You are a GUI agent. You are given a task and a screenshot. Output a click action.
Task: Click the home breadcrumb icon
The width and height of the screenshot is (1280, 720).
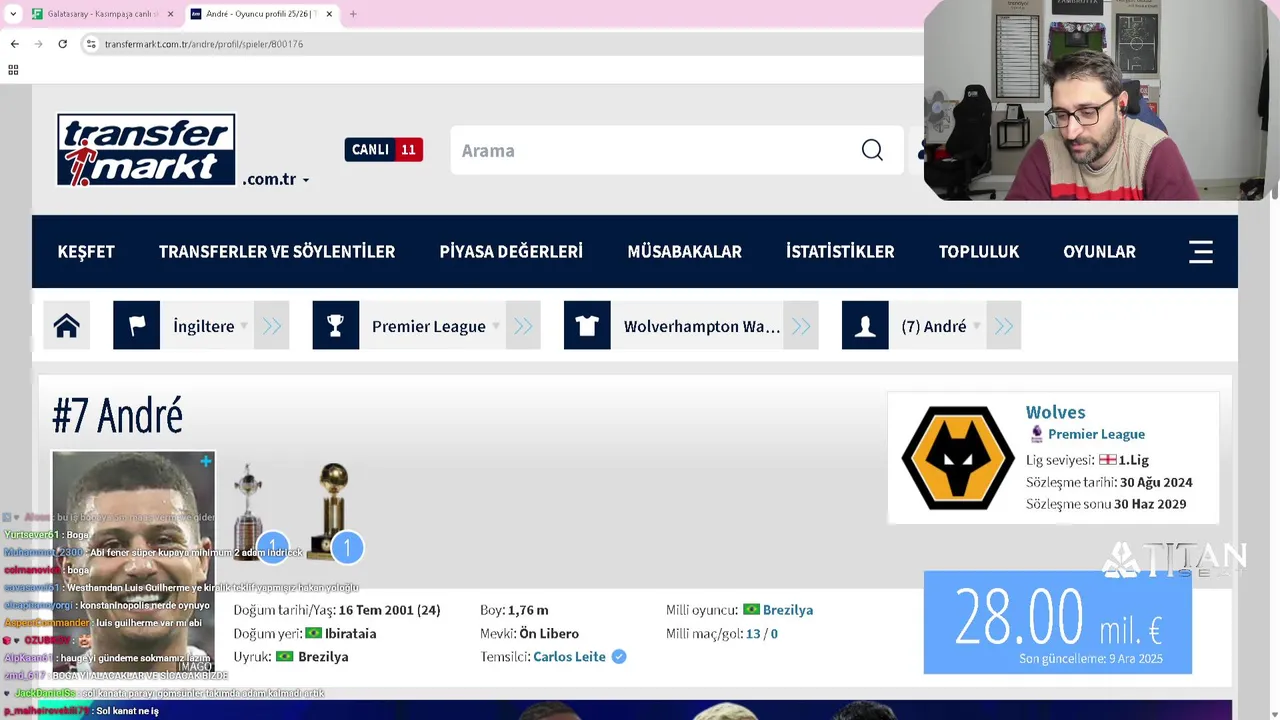[x=67, y=326]
